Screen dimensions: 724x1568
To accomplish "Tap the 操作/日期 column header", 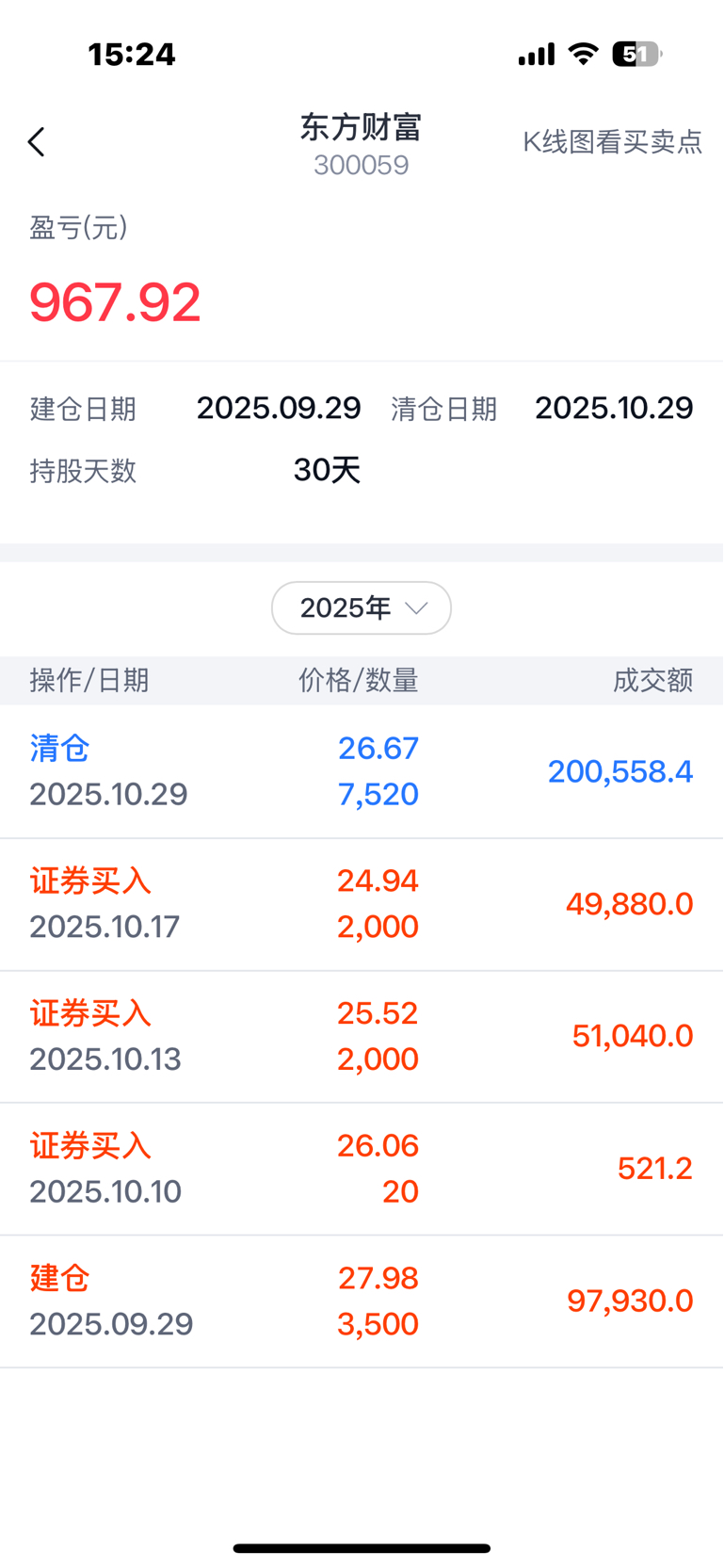I will [x=89, y=680].
